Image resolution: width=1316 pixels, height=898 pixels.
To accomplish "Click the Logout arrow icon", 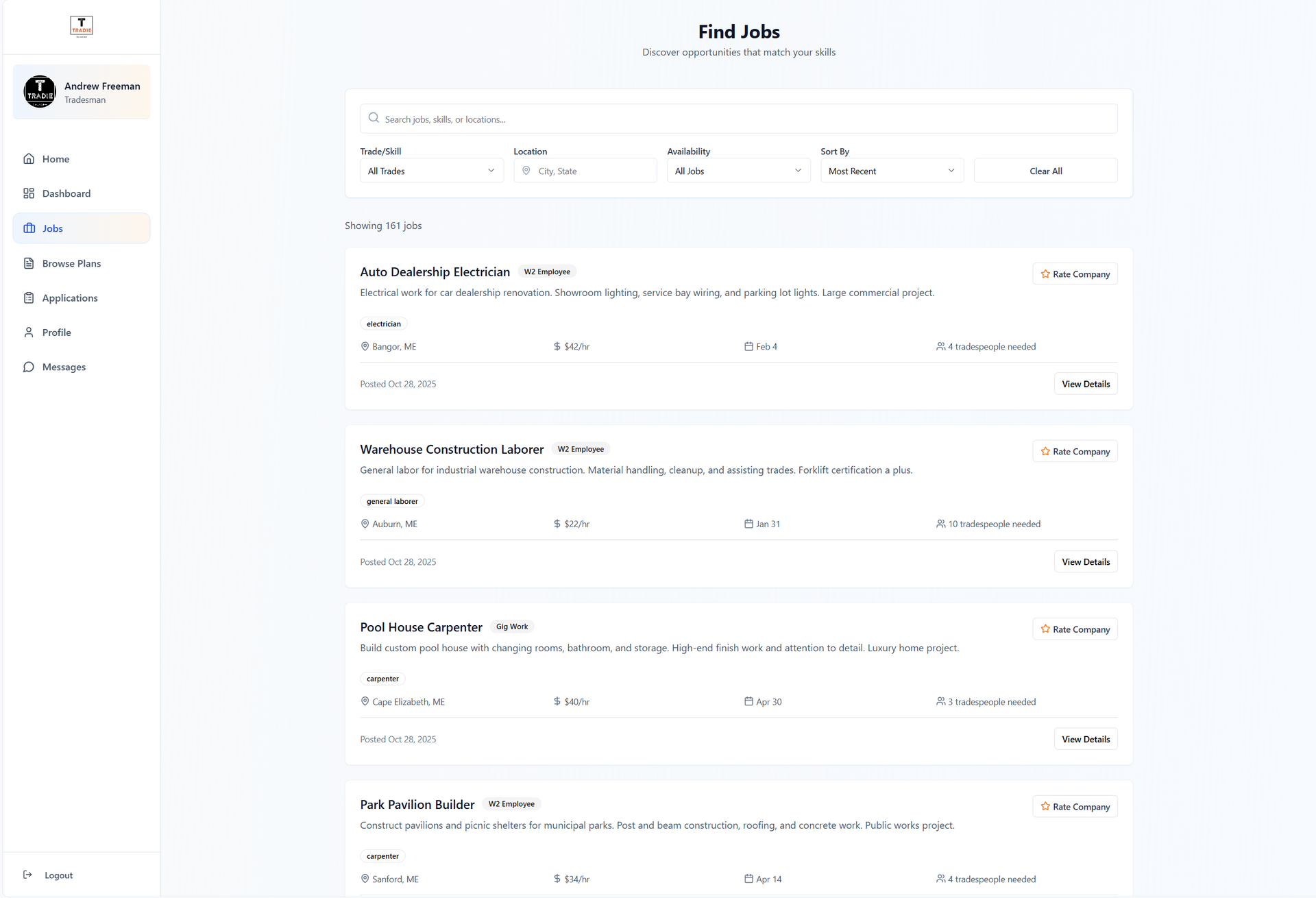I will [27, 875].
